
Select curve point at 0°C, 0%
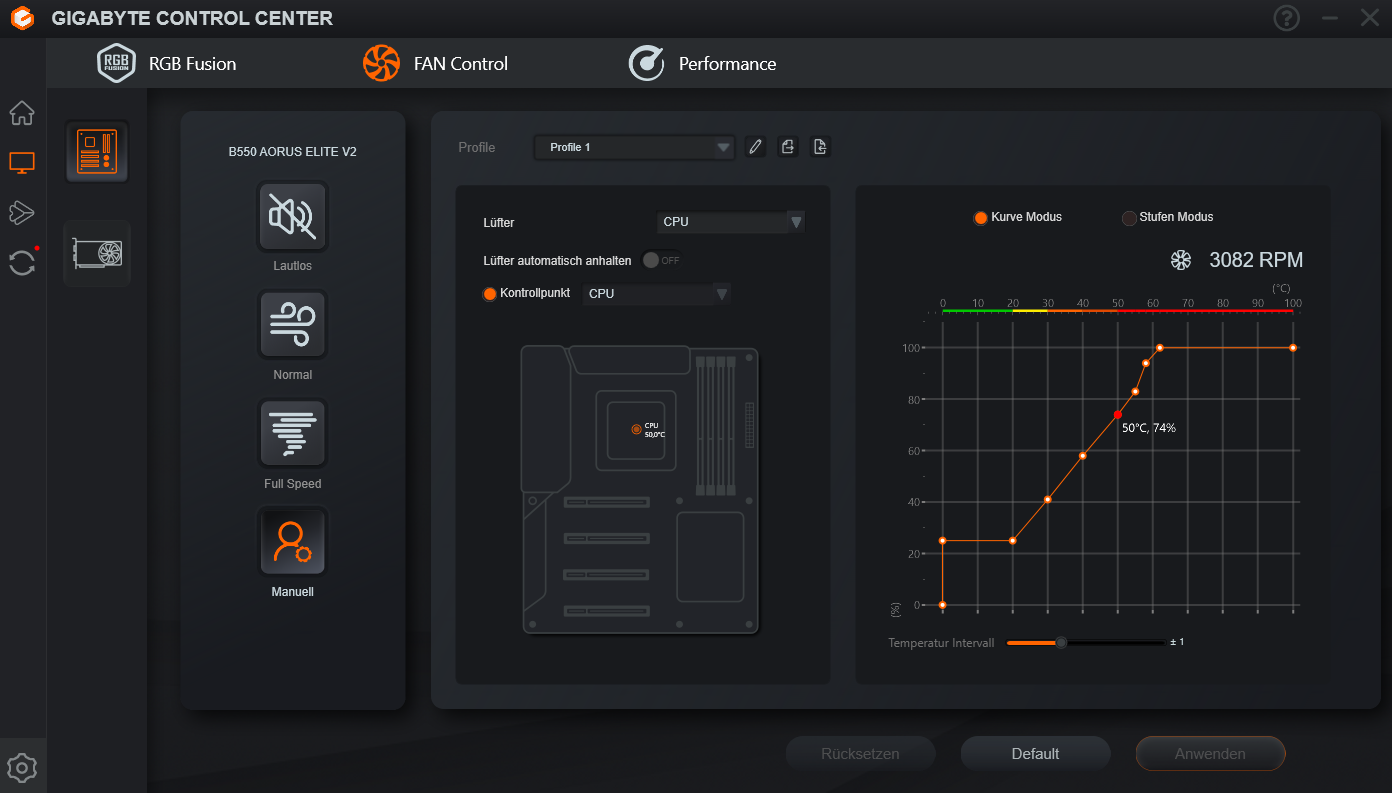click(x=942, y=605)
